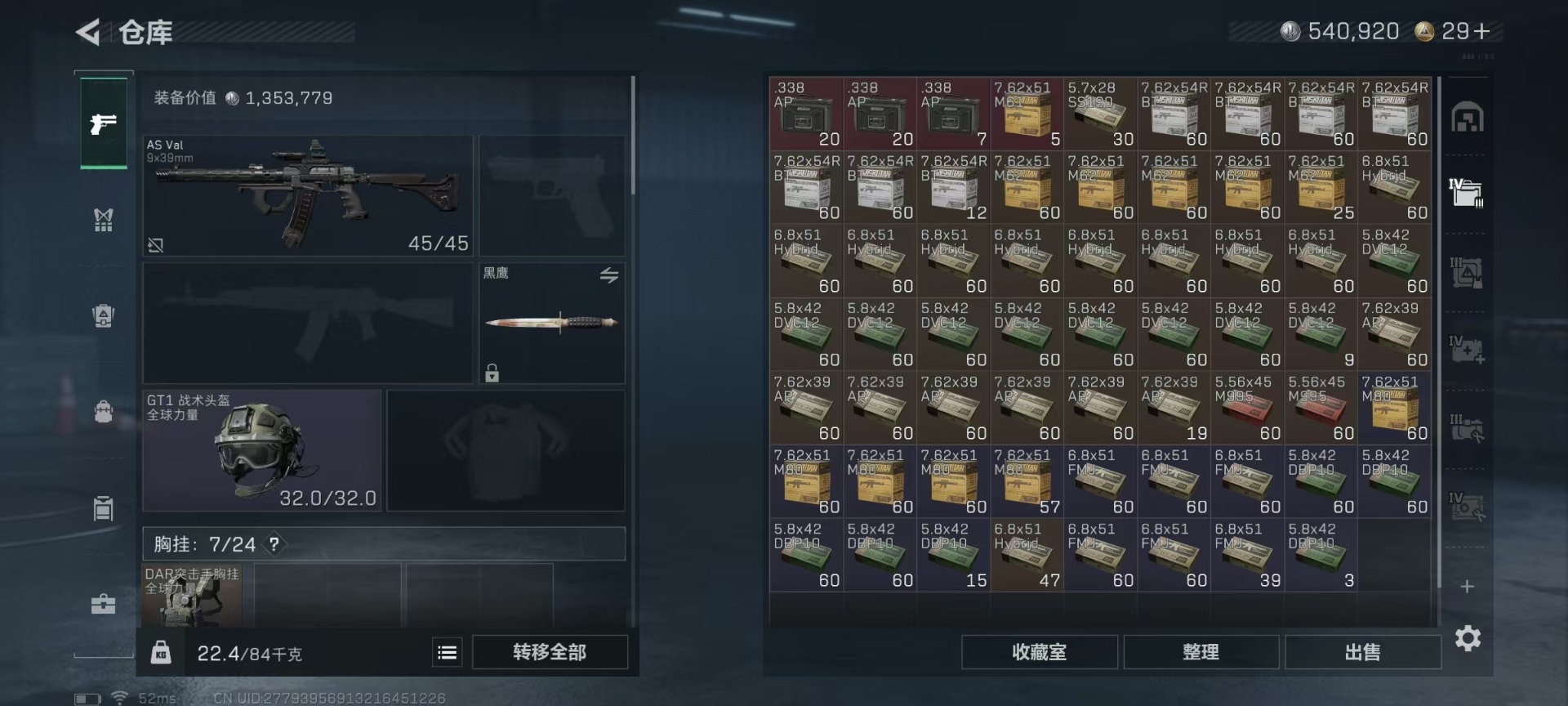The width and height of the screenshot is (1568, 706).
Task: Click the 整理 sort button
Action: [x=1200, y=652]
